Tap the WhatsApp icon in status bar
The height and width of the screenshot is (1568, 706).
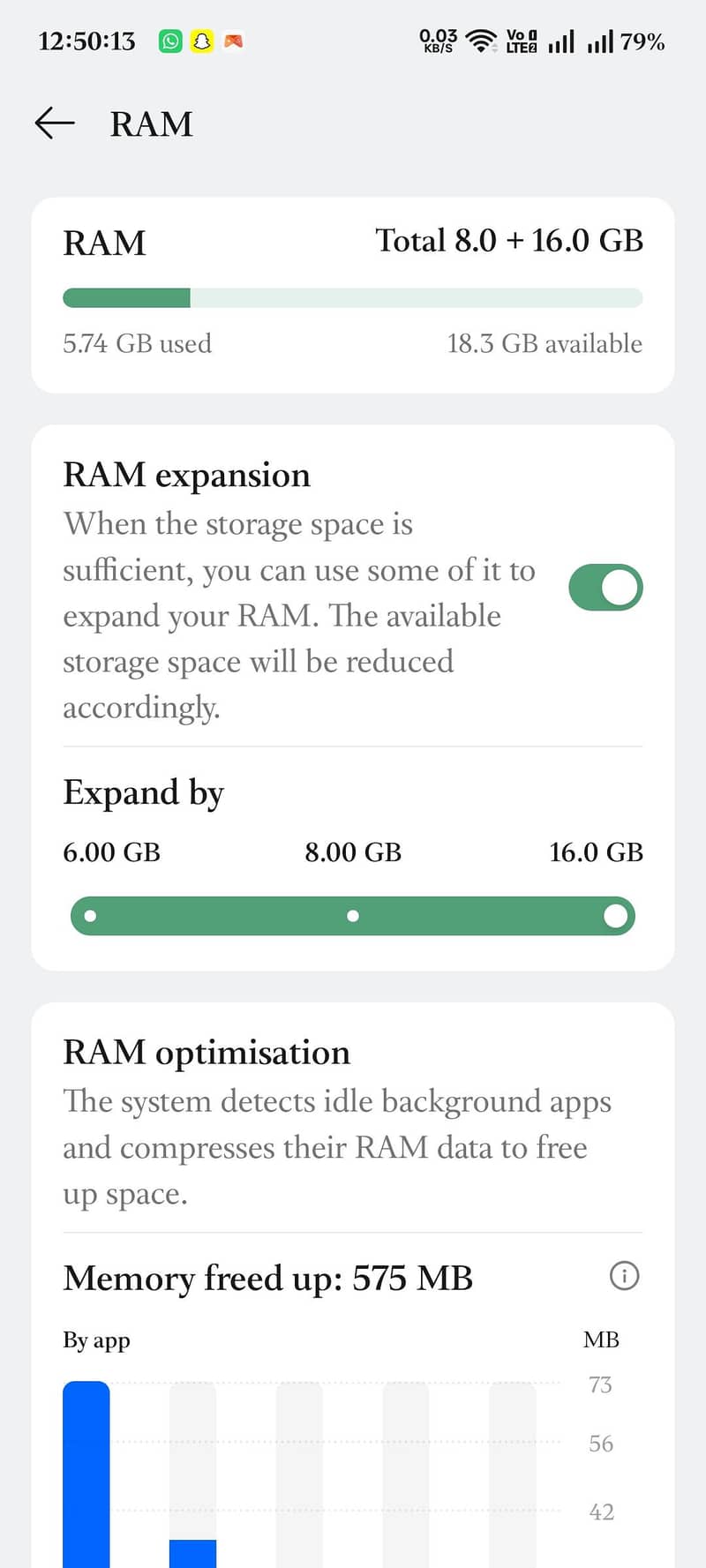pyautogui.click(x=169, y=41)
